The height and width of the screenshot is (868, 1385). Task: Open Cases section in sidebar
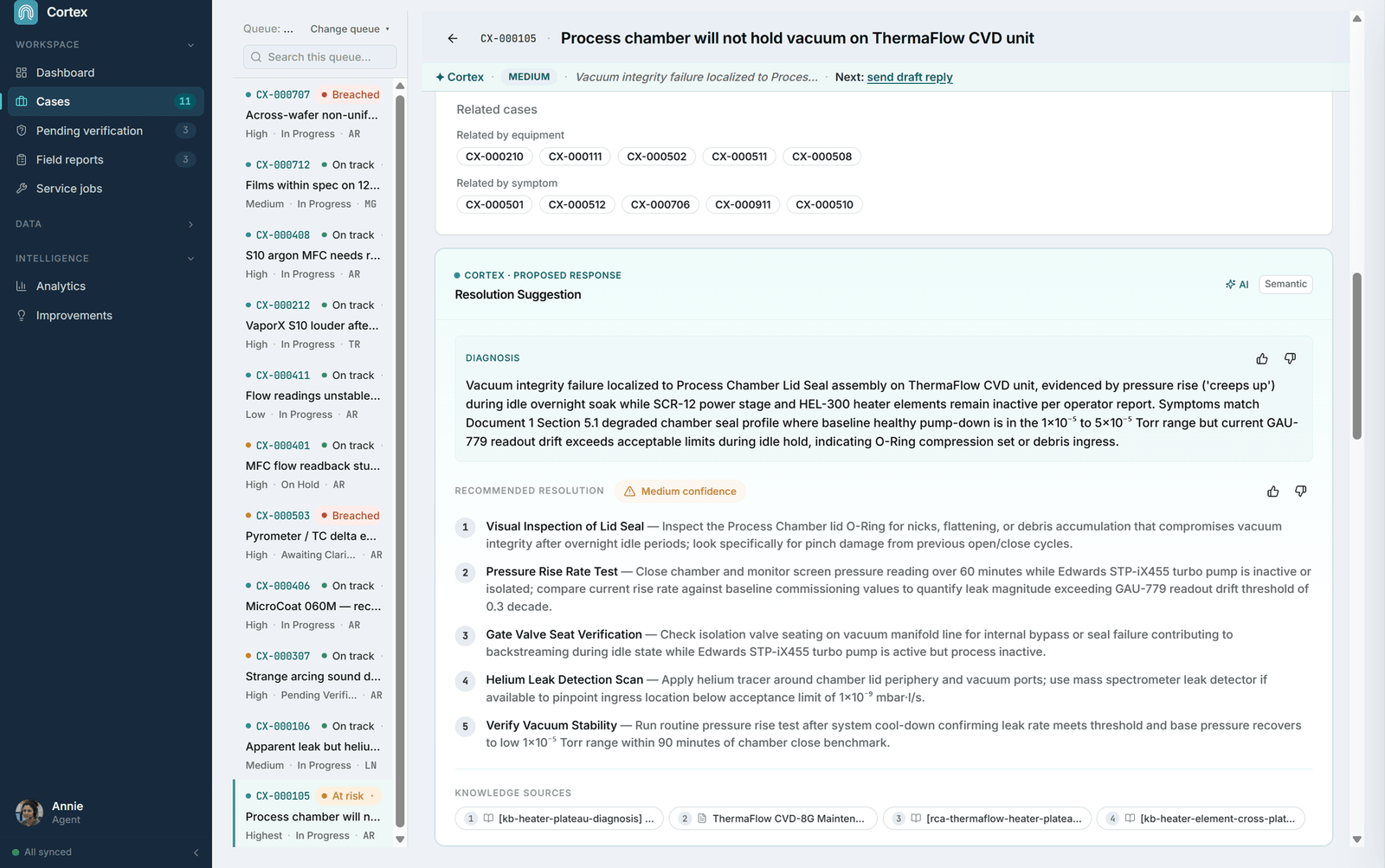click(106, 101)
